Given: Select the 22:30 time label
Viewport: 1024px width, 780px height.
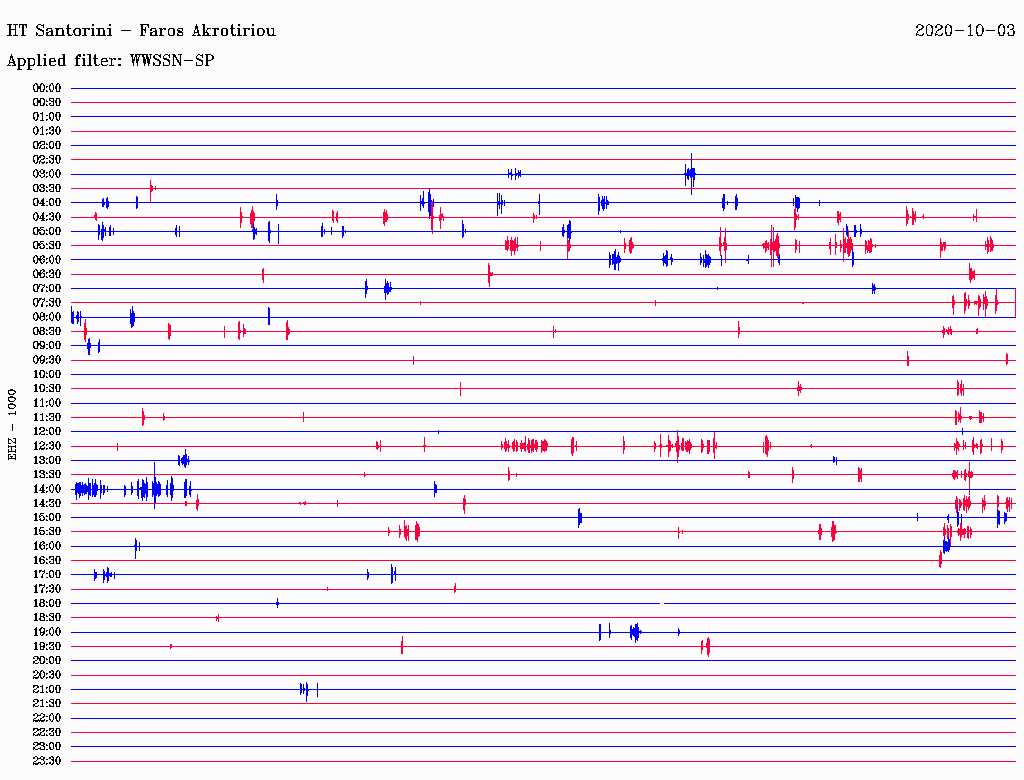Looking at the screenshot, I should coord(46,732).
